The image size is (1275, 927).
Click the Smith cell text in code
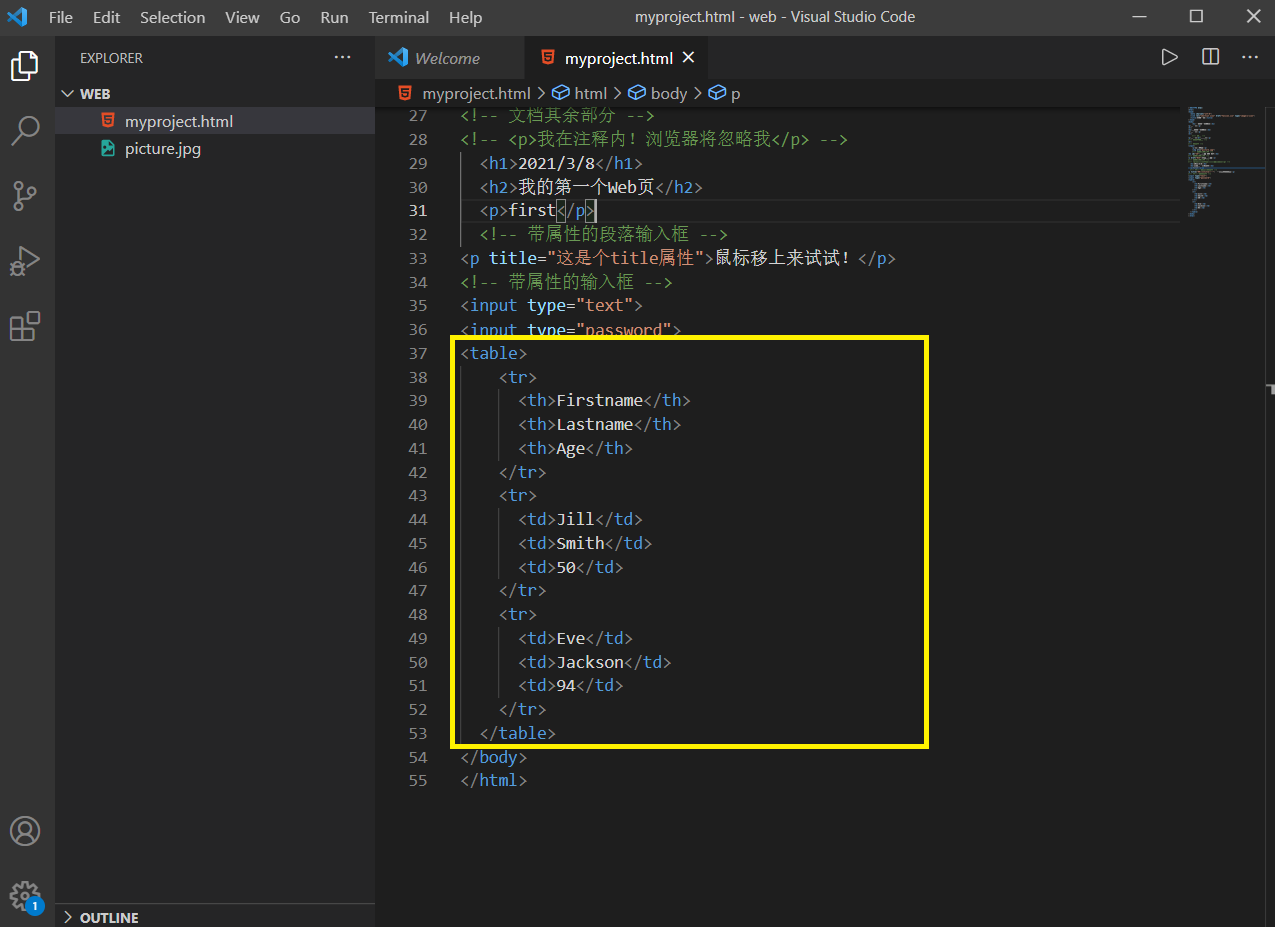[580, 543]
